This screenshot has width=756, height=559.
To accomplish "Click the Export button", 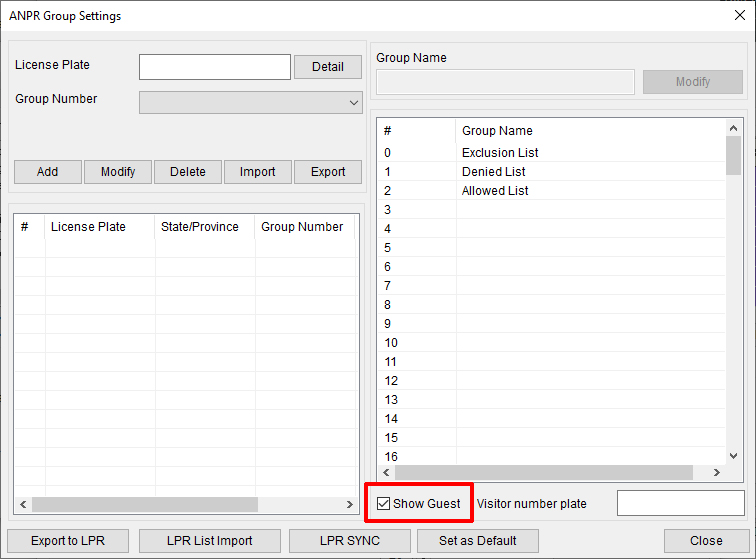I will coord(327,172).
